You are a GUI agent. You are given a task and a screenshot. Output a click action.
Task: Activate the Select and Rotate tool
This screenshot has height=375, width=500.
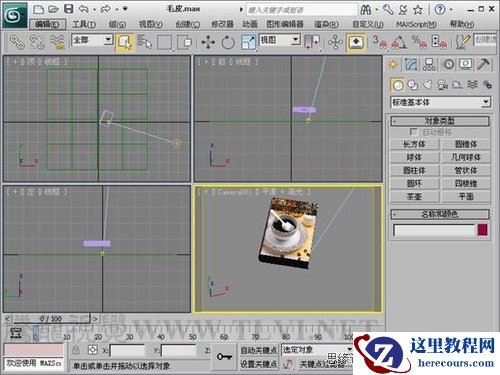tap(228, 42)
